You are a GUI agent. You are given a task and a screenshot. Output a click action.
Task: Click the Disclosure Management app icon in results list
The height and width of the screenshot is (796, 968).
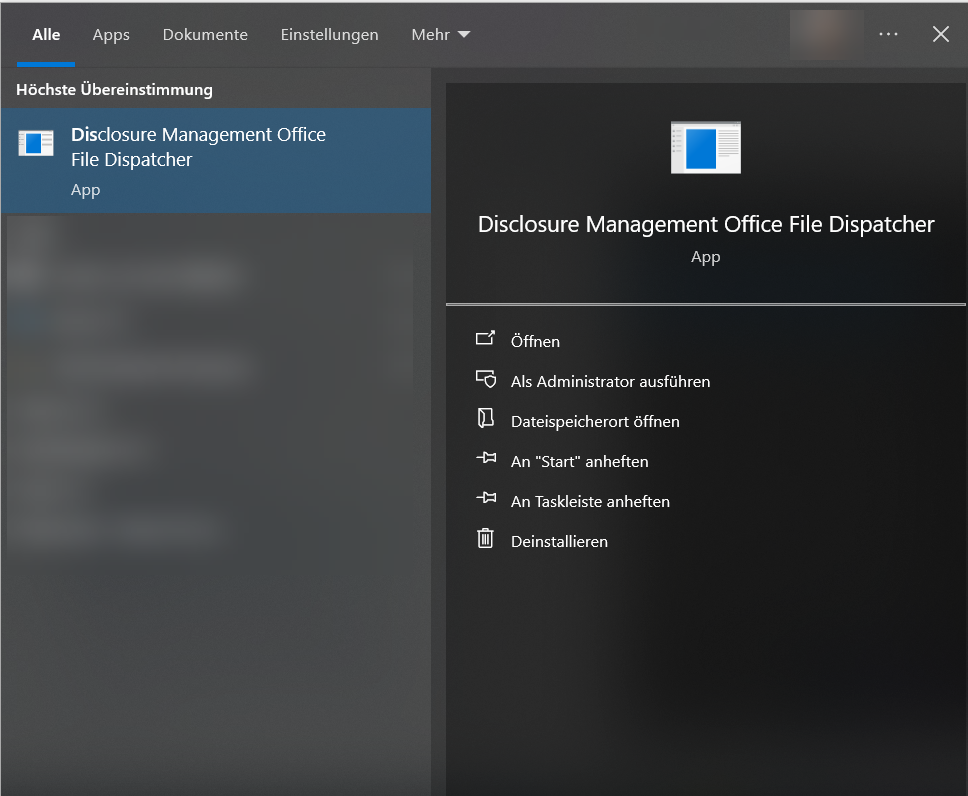point(36,143)
